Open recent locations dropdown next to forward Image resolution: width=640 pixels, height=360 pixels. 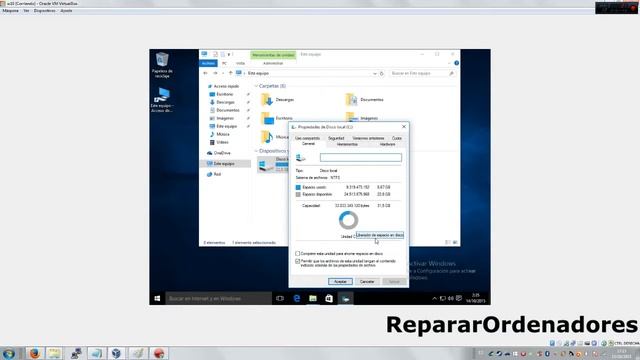click(x=223, y=73)
